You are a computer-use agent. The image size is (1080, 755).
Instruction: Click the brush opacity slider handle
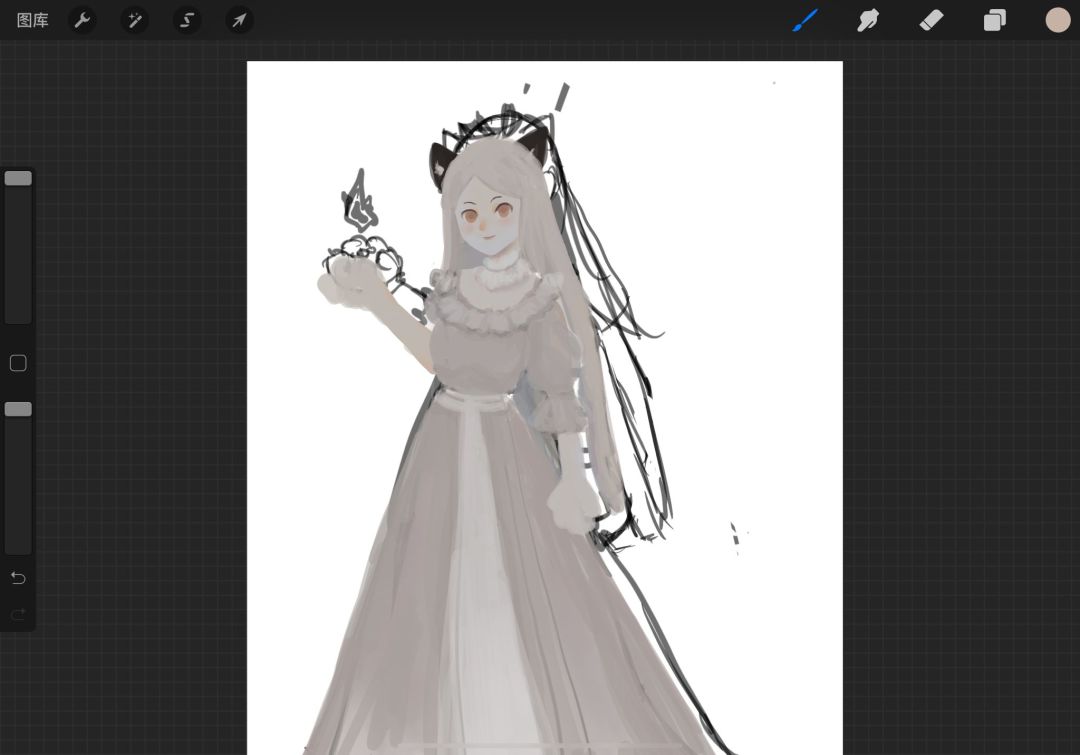point(18,409)
